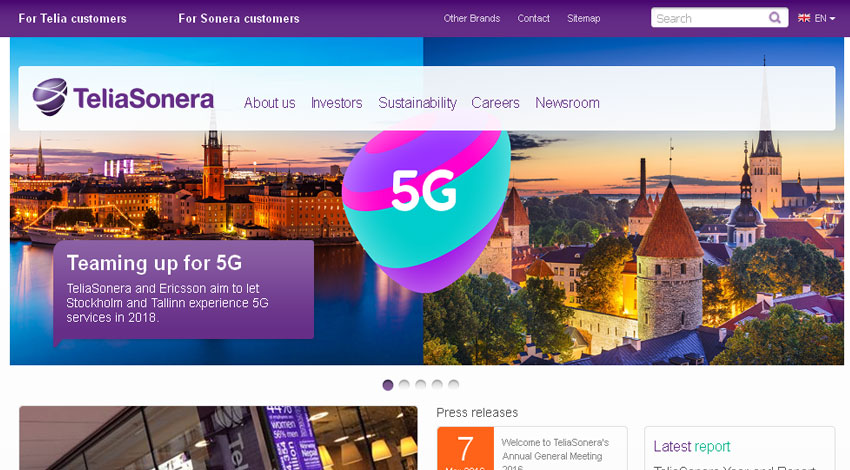The height and width of the screenshot is (470, 850).
Task: Click the search magnifier icon
Action: (775, 18)
